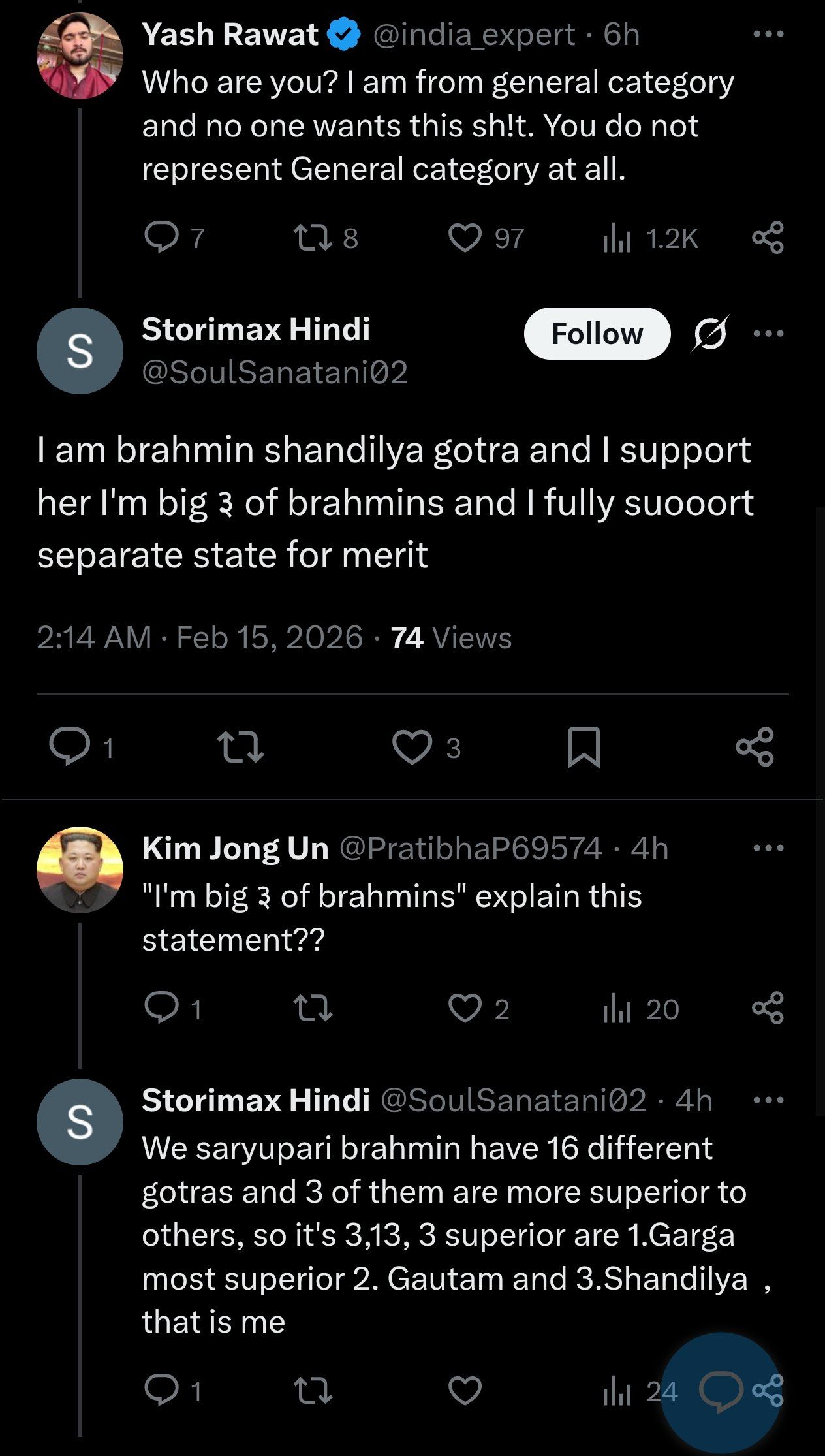
Task: Open more options on the main tweet
Action: click(768, 334)
